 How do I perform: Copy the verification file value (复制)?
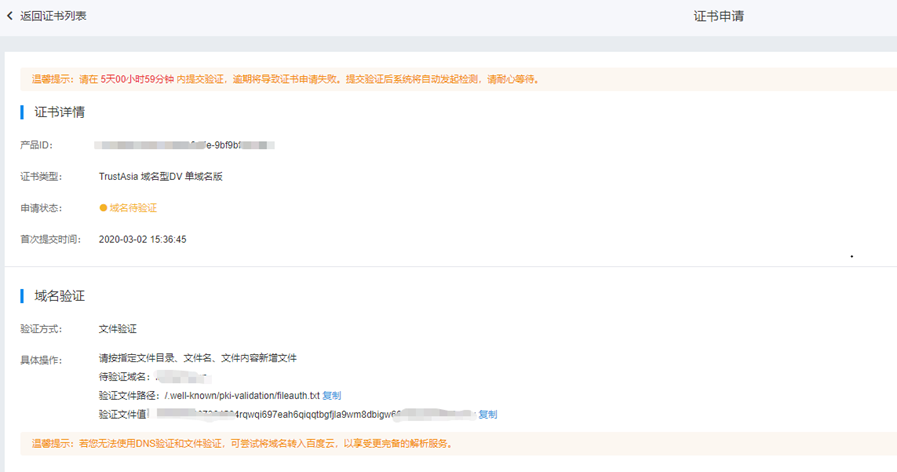[487, 414]
